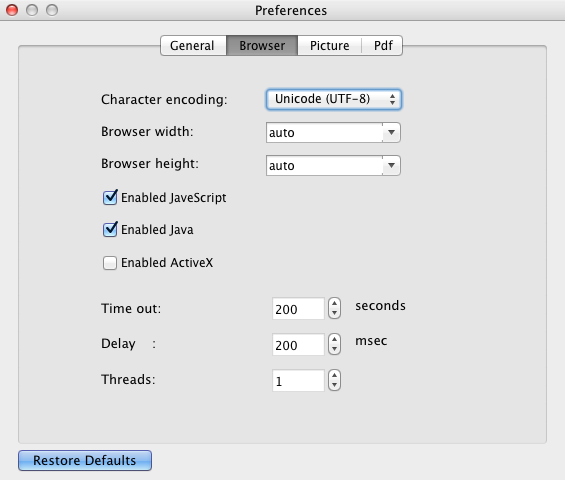Click the Restore Defaults button
Image resolution: width=565 pixels, height=480 pixels.
(85, 460)
